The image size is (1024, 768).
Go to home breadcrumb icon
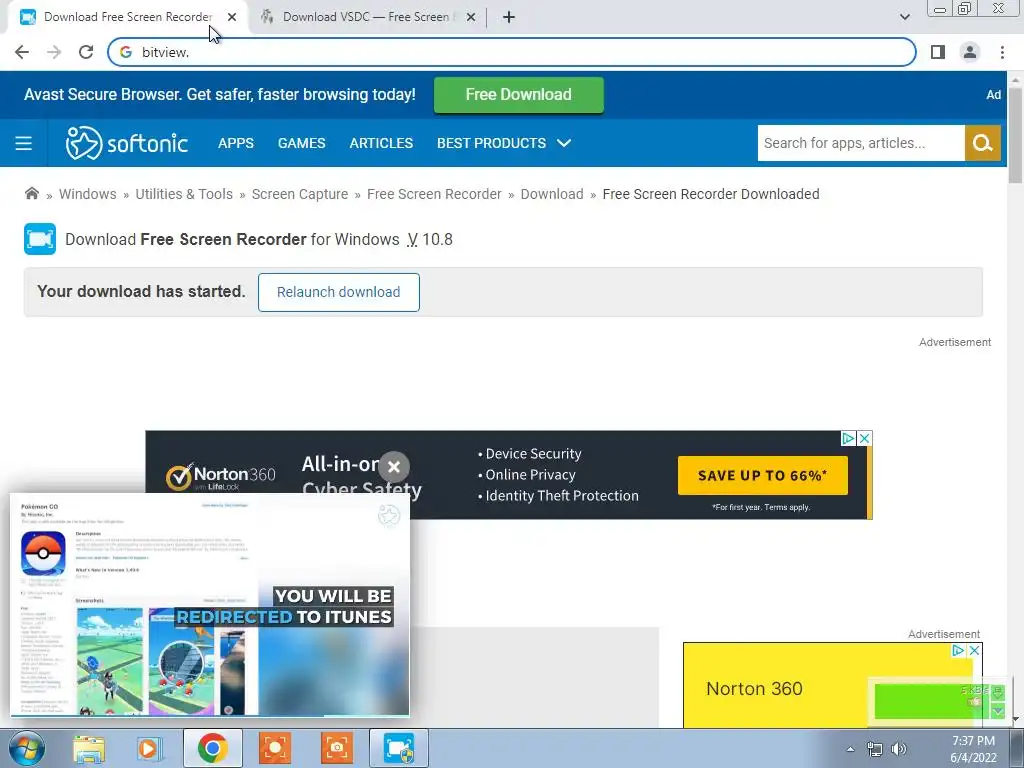31,193
